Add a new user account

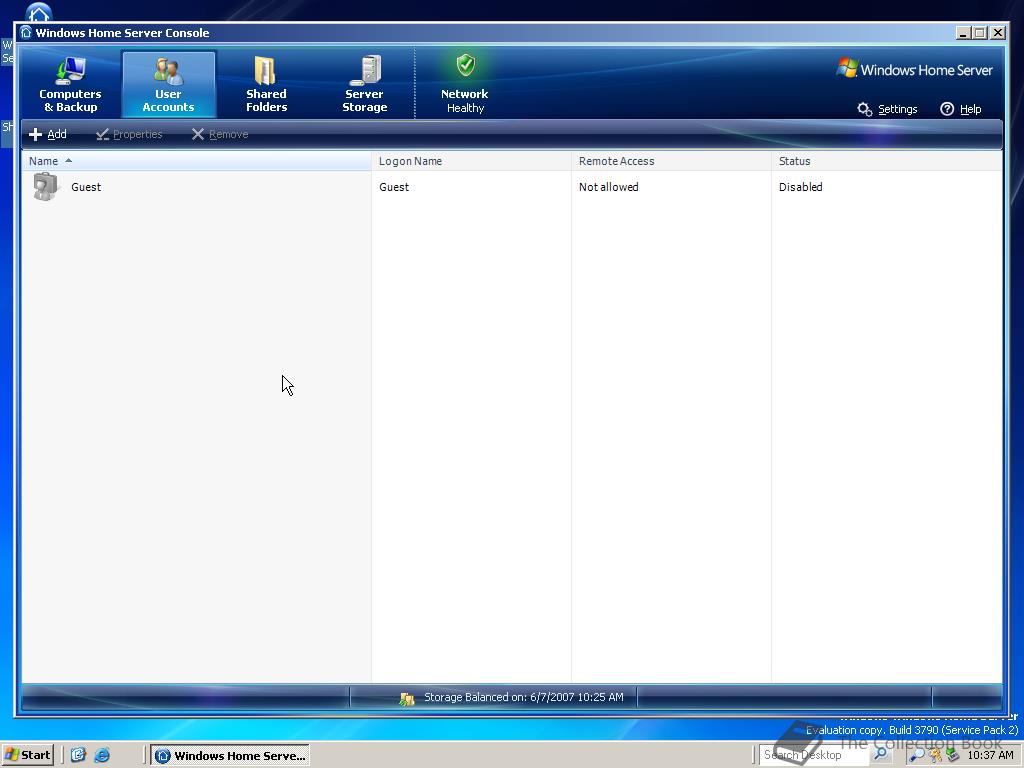tap(48, 134)
